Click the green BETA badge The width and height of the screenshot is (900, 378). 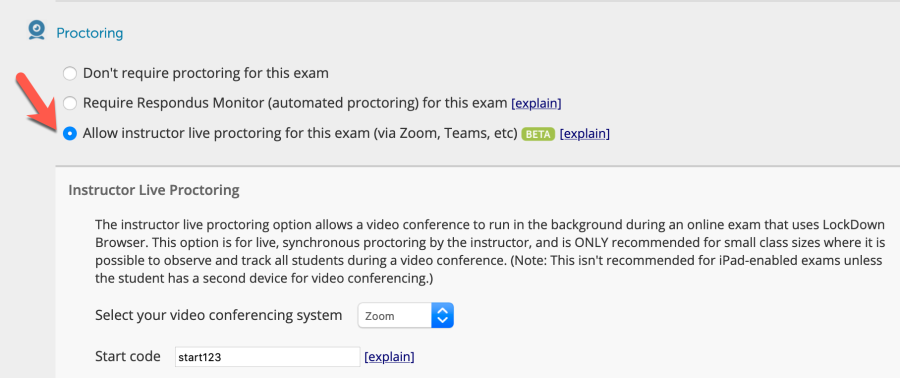click(x=538, y=134)
